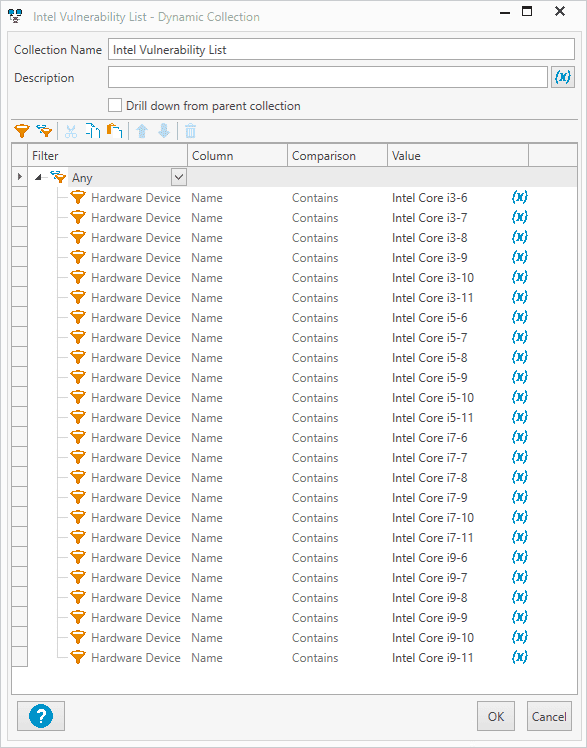
Task: Select the Name column cell in i9-9 row
Action: (x=207, y=618)
